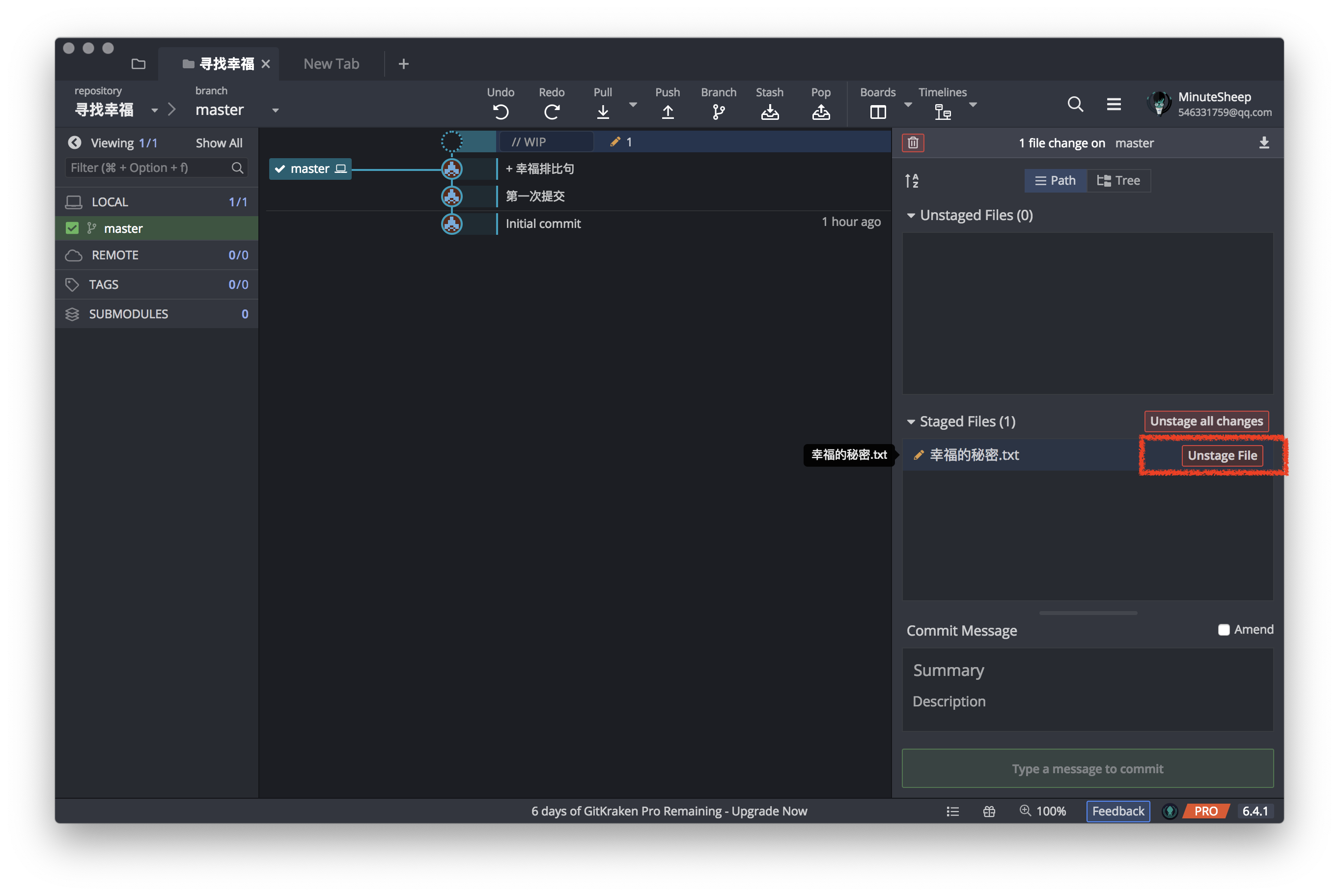This screenshot has height=896, width=1339.
Task: Click the red trash discard icon
Action: [913, 142]
